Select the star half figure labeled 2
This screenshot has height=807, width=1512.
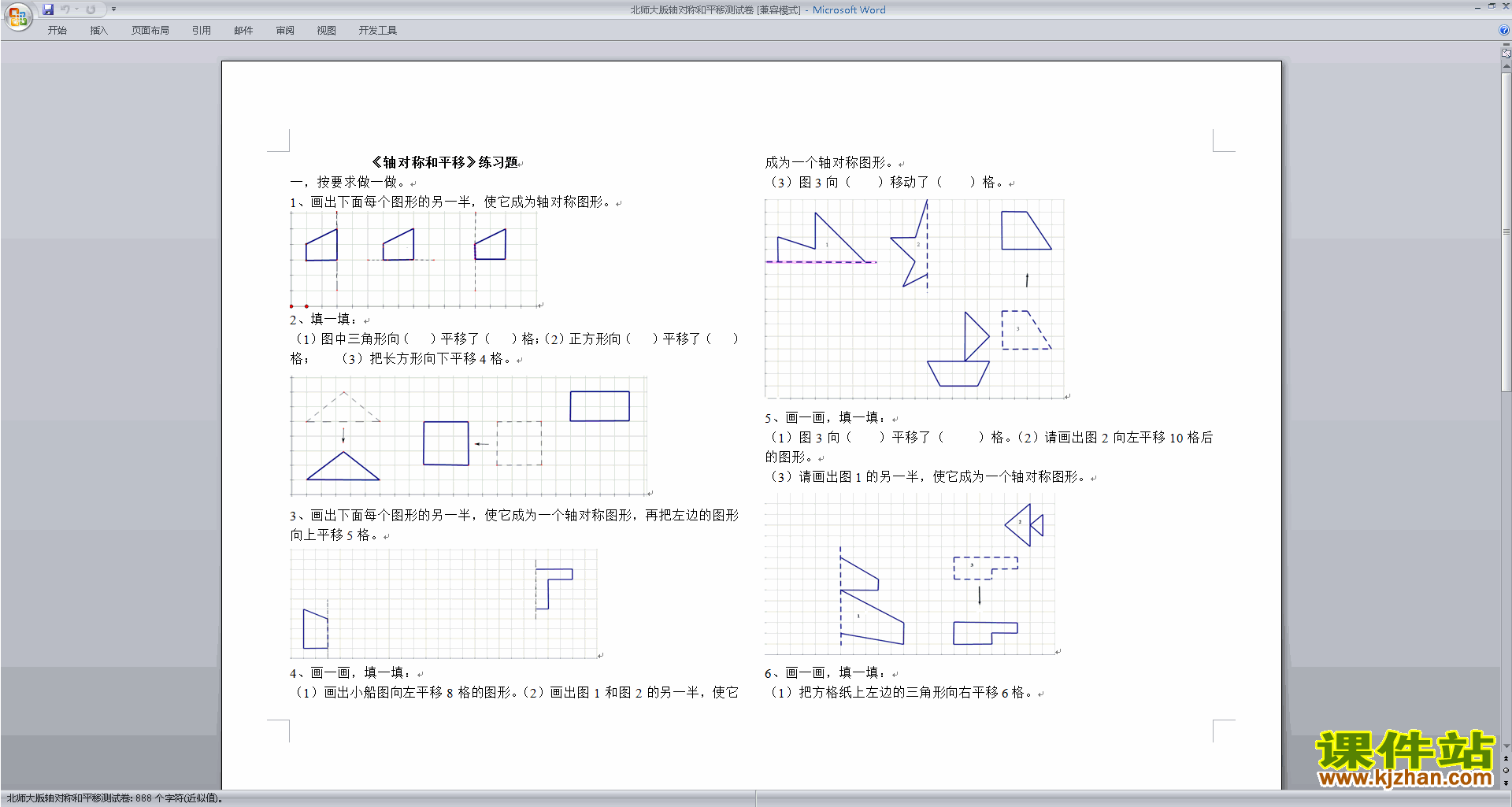point(910,244)
